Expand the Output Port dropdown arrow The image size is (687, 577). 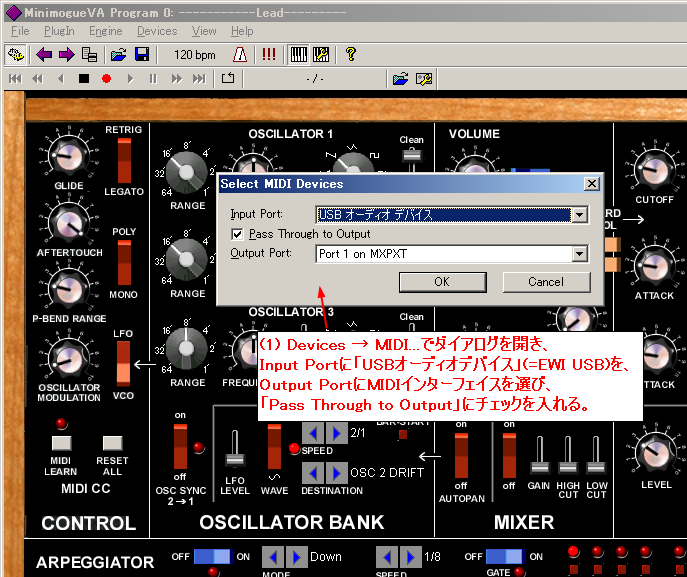[580, 254]
